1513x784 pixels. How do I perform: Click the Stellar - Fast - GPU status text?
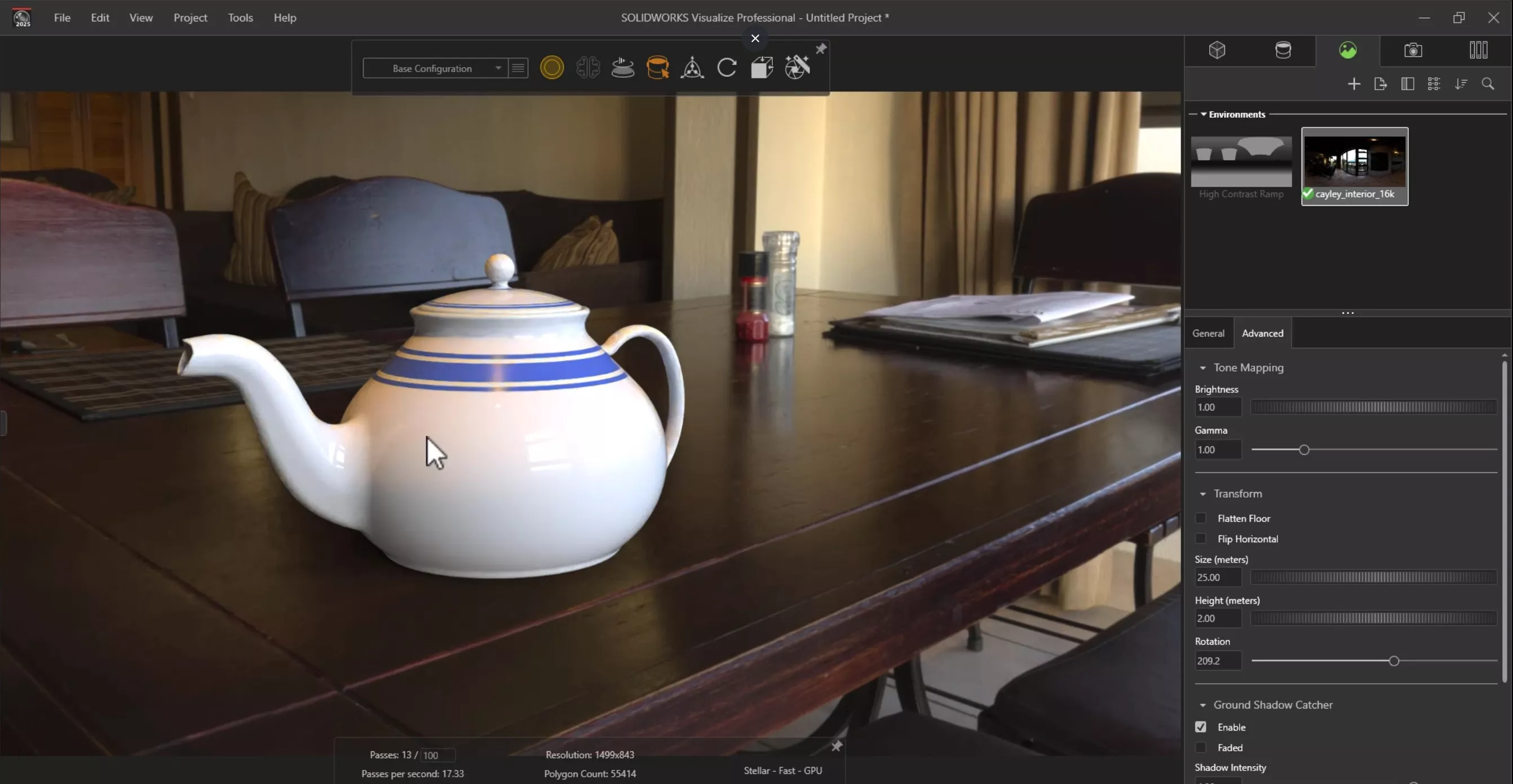click(x=782, y=770)
